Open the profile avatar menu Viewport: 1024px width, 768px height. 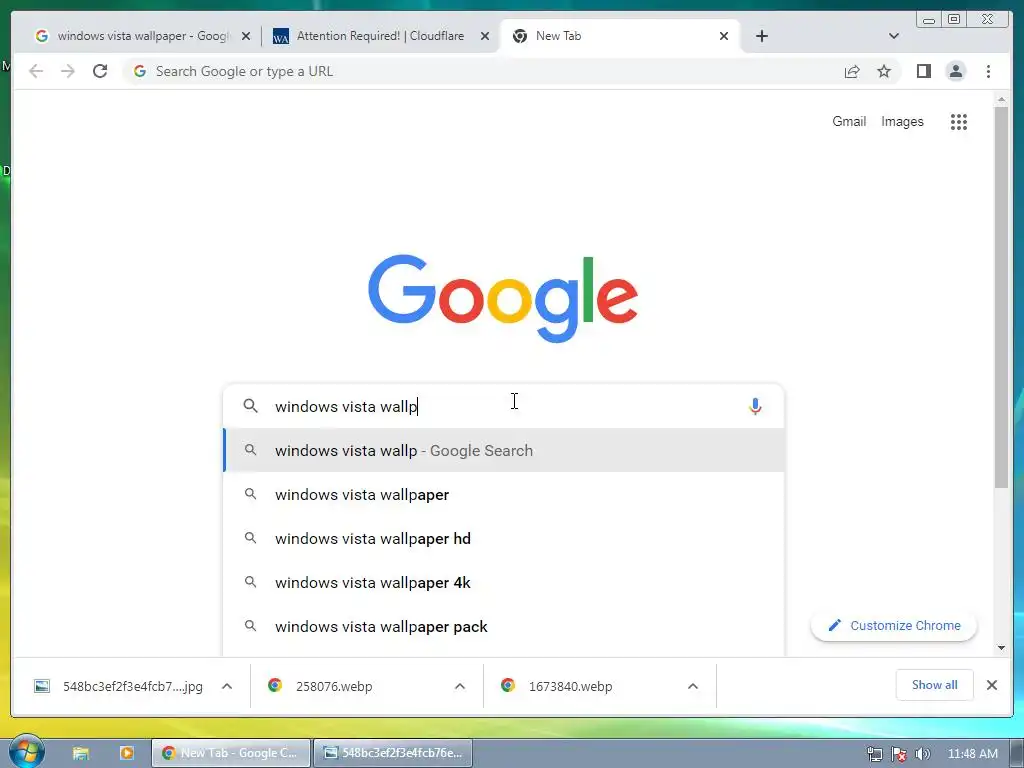coord(955,71)
